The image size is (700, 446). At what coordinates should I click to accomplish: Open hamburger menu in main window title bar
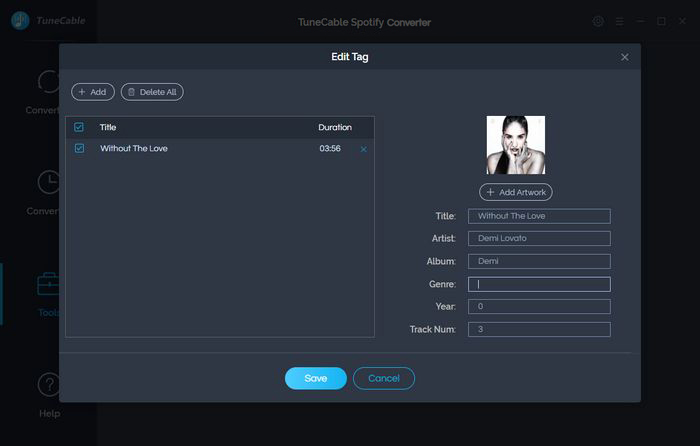[x=619, y=21]
